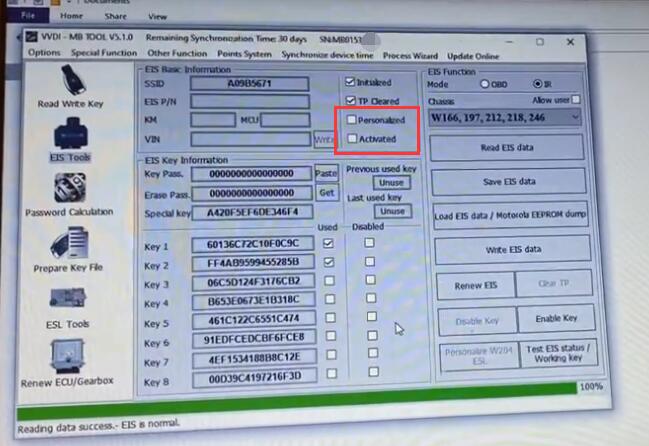Image resolution: width=649 pixels, height=446 pixels.
Task: Open Renew ECU/Gearbox tool icon
Action: (69, 360)
